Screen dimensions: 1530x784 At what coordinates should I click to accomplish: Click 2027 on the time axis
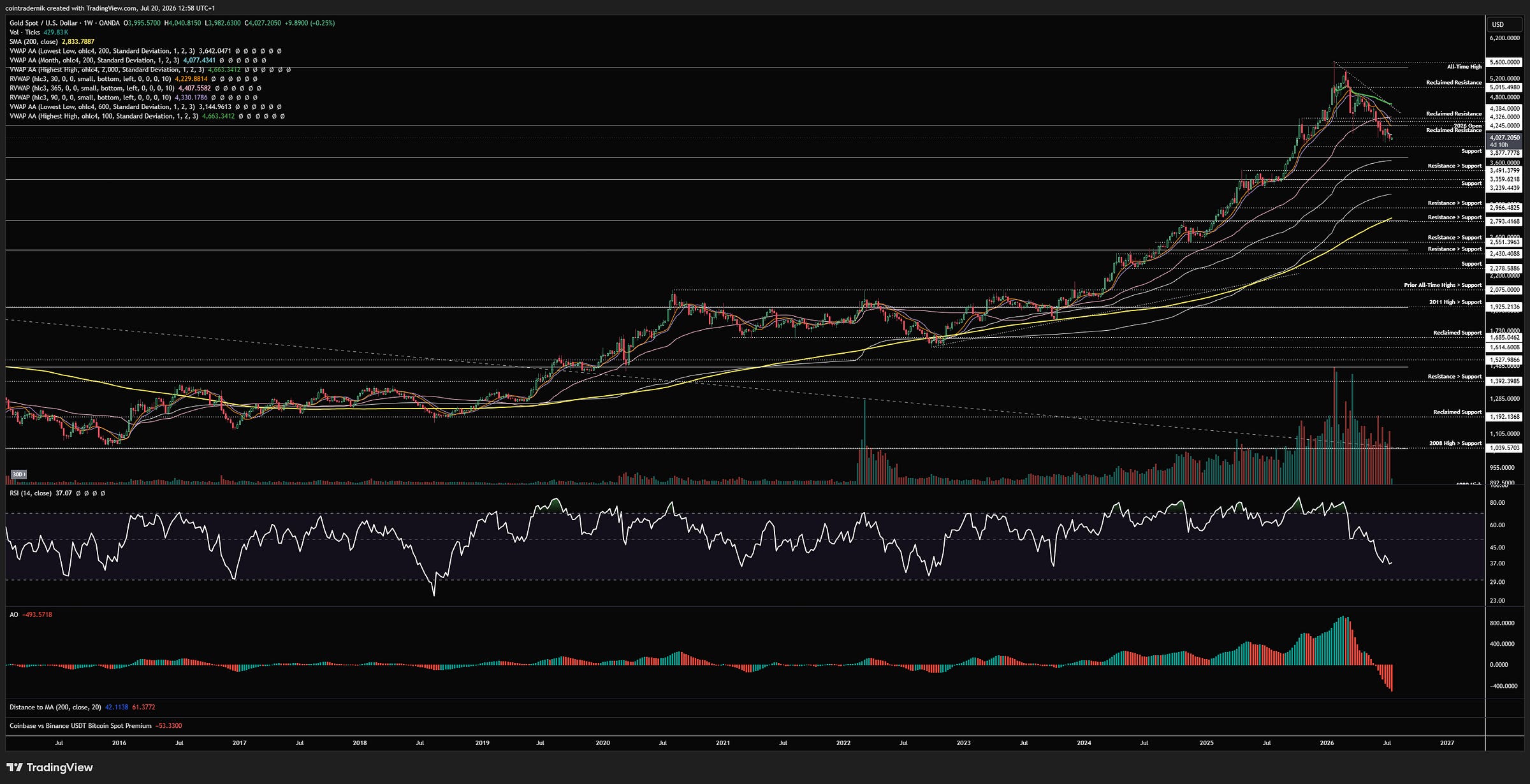pos(1447,743)
